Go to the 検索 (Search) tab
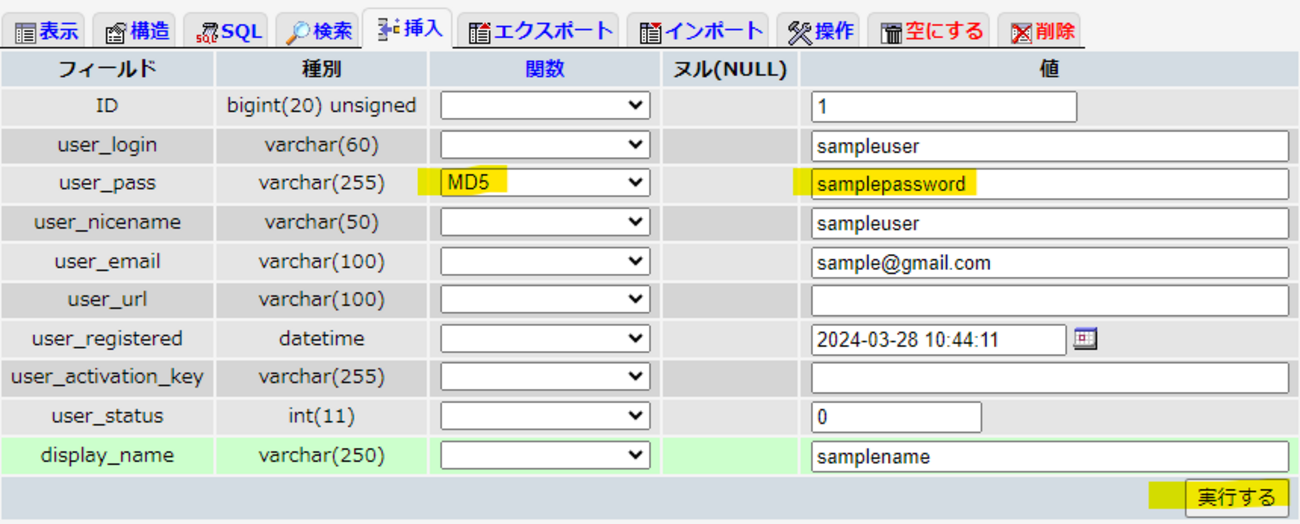 (x=318, y=31)
